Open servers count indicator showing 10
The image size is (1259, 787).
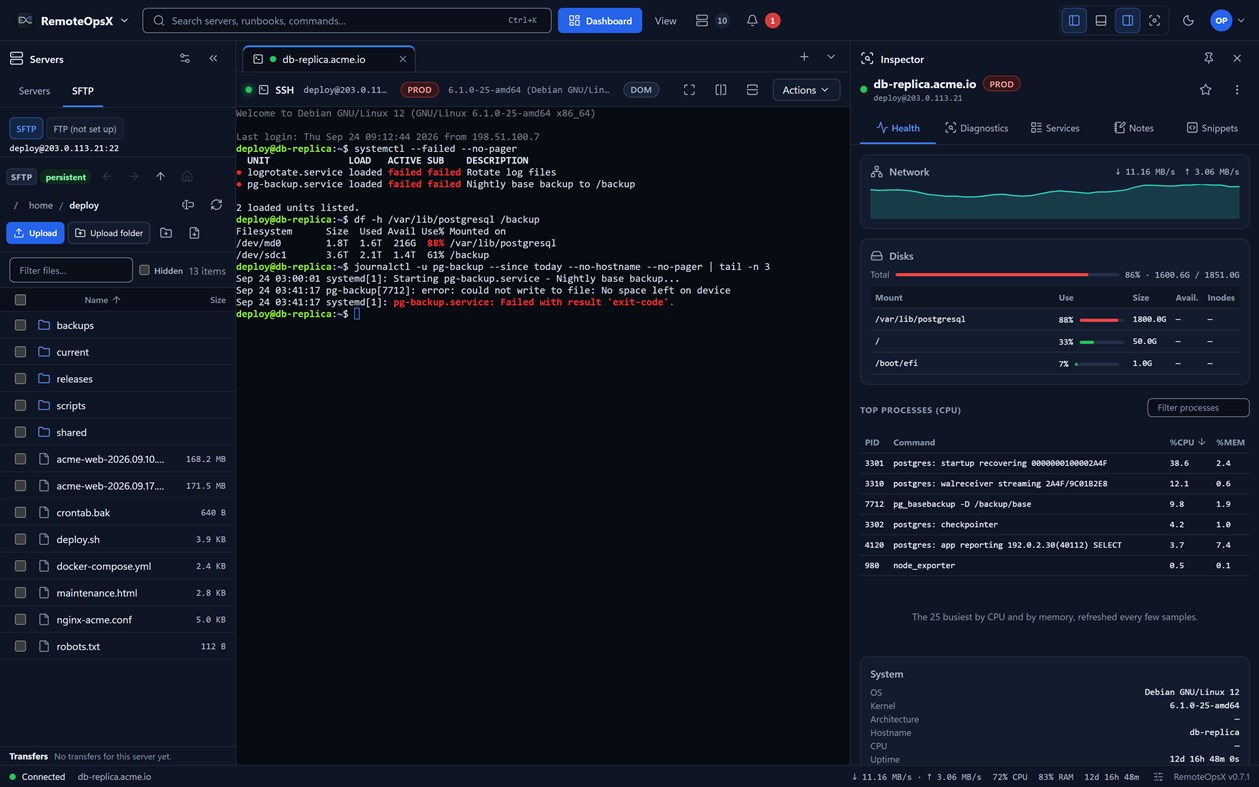tap(711, 20)
